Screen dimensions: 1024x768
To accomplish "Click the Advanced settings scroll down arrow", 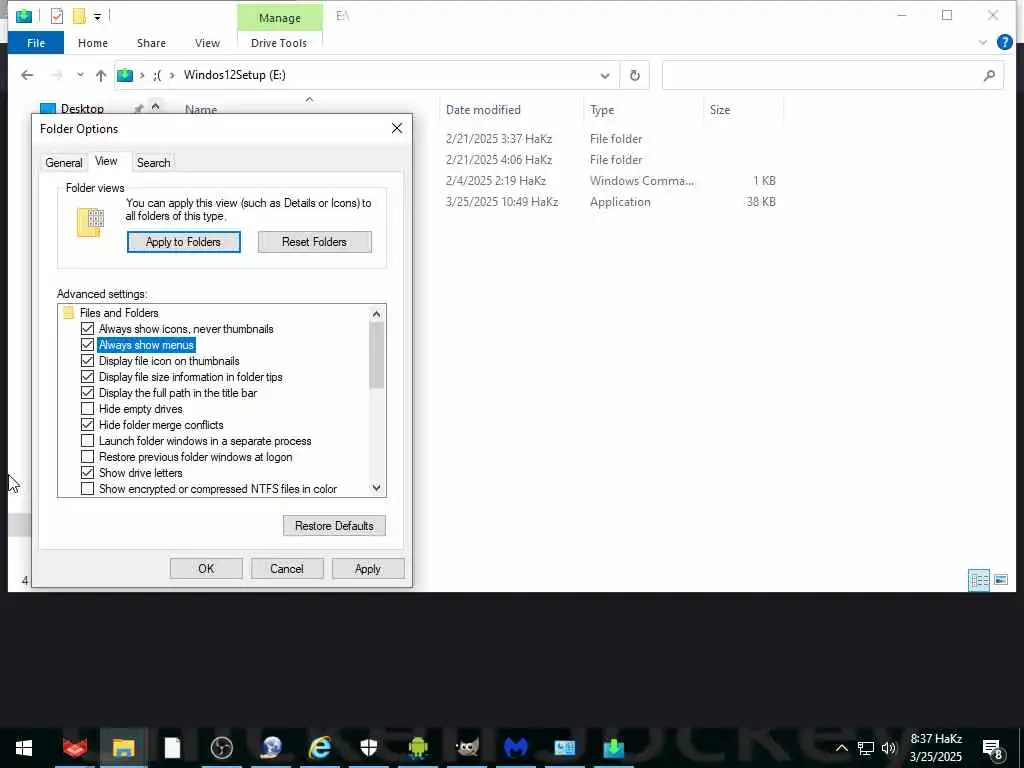I will [376, 488].
